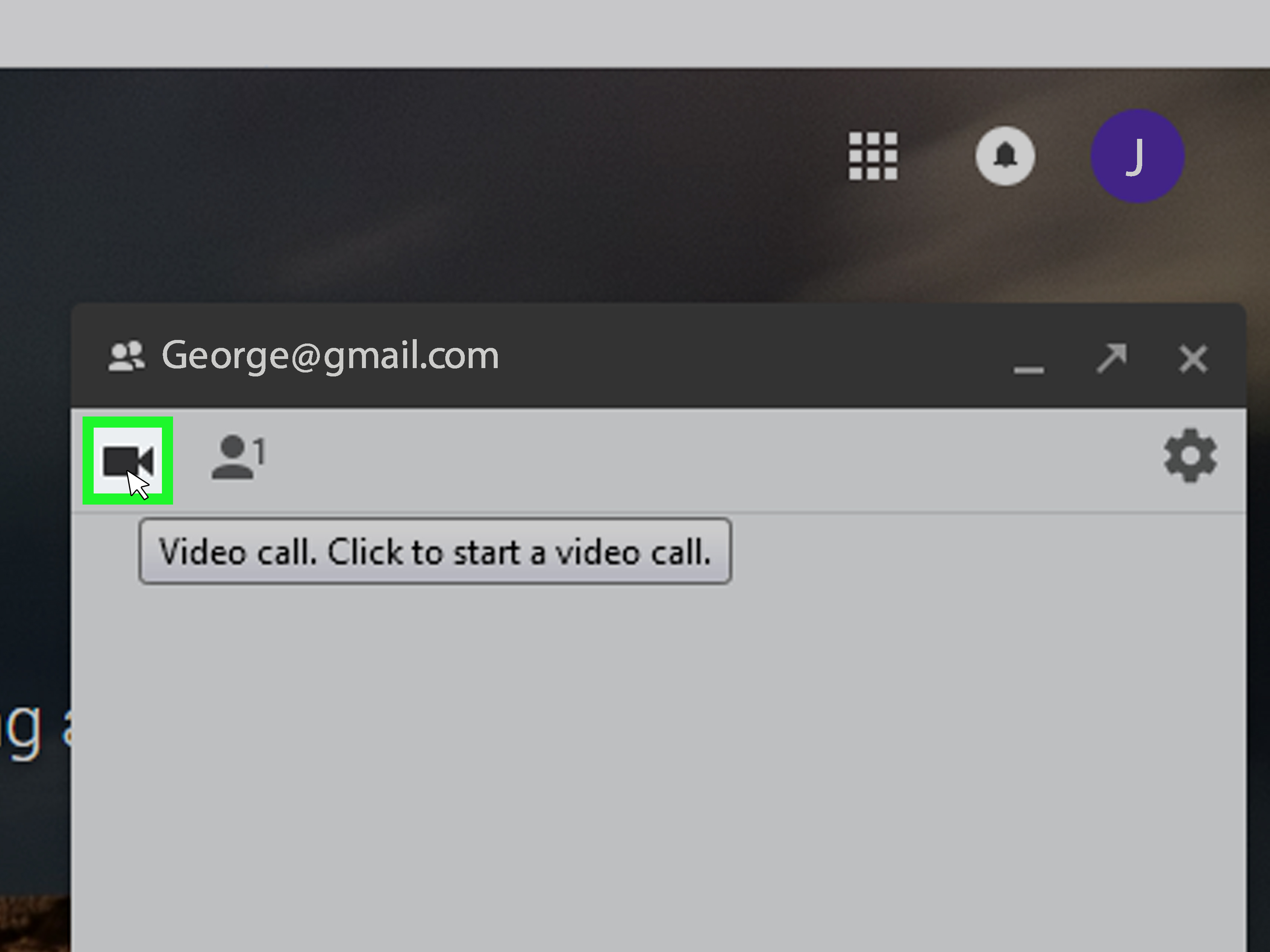Image resolution: width=1270 pixels, height=952 pixels.
Task: Click the group icon beside George@gmail.com
Action: (x=126, y=356)
